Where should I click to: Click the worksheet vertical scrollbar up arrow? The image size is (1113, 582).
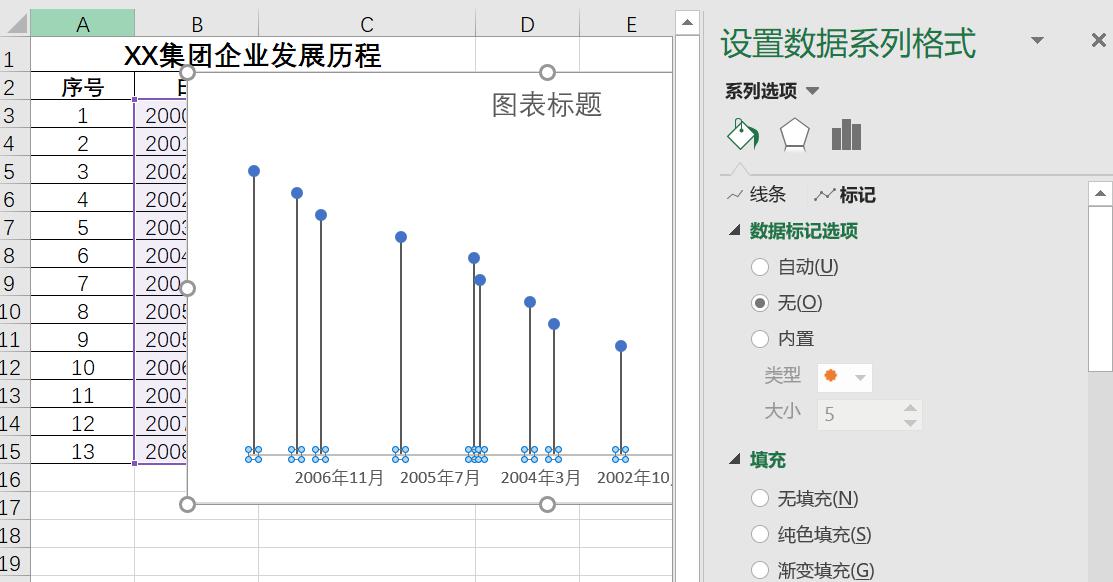click(x=687, y=23)
